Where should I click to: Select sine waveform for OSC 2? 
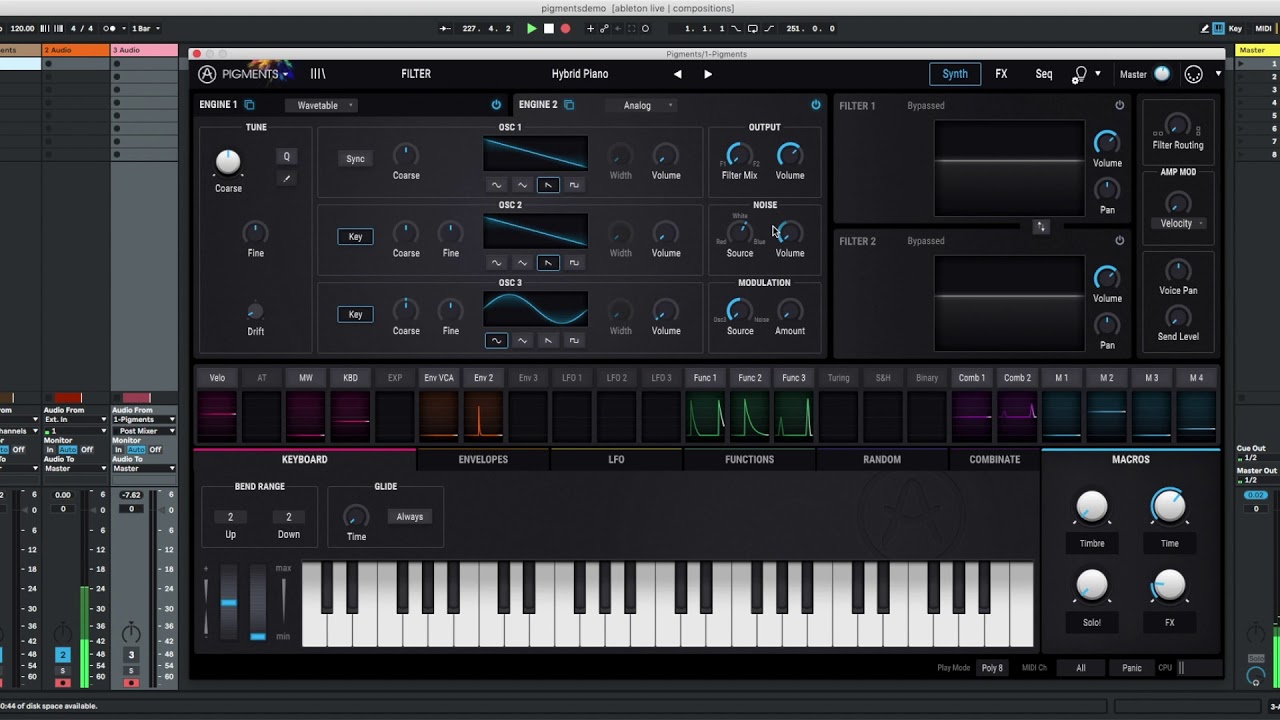coord(496,263)
